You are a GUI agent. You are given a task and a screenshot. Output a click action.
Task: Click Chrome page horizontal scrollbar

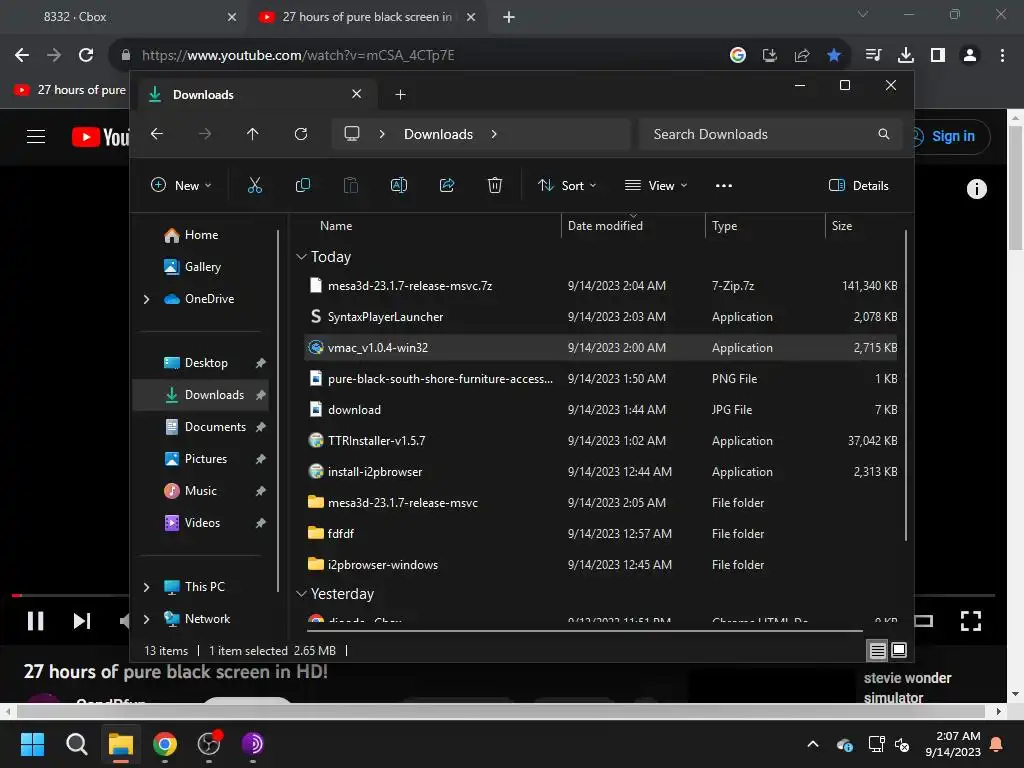pyautogui.click(x=500, y=711)
